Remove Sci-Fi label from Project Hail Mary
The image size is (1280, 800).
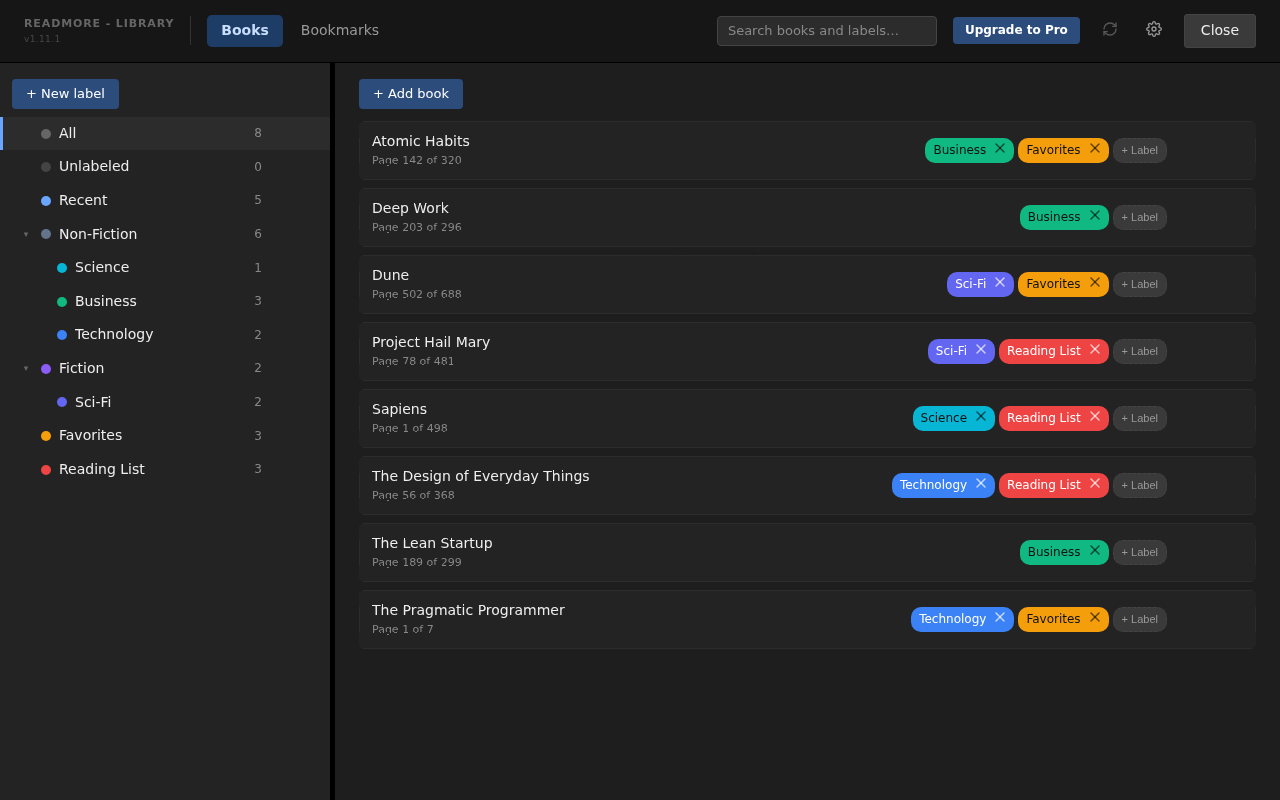pyautogui.click(x=981, y=350)
